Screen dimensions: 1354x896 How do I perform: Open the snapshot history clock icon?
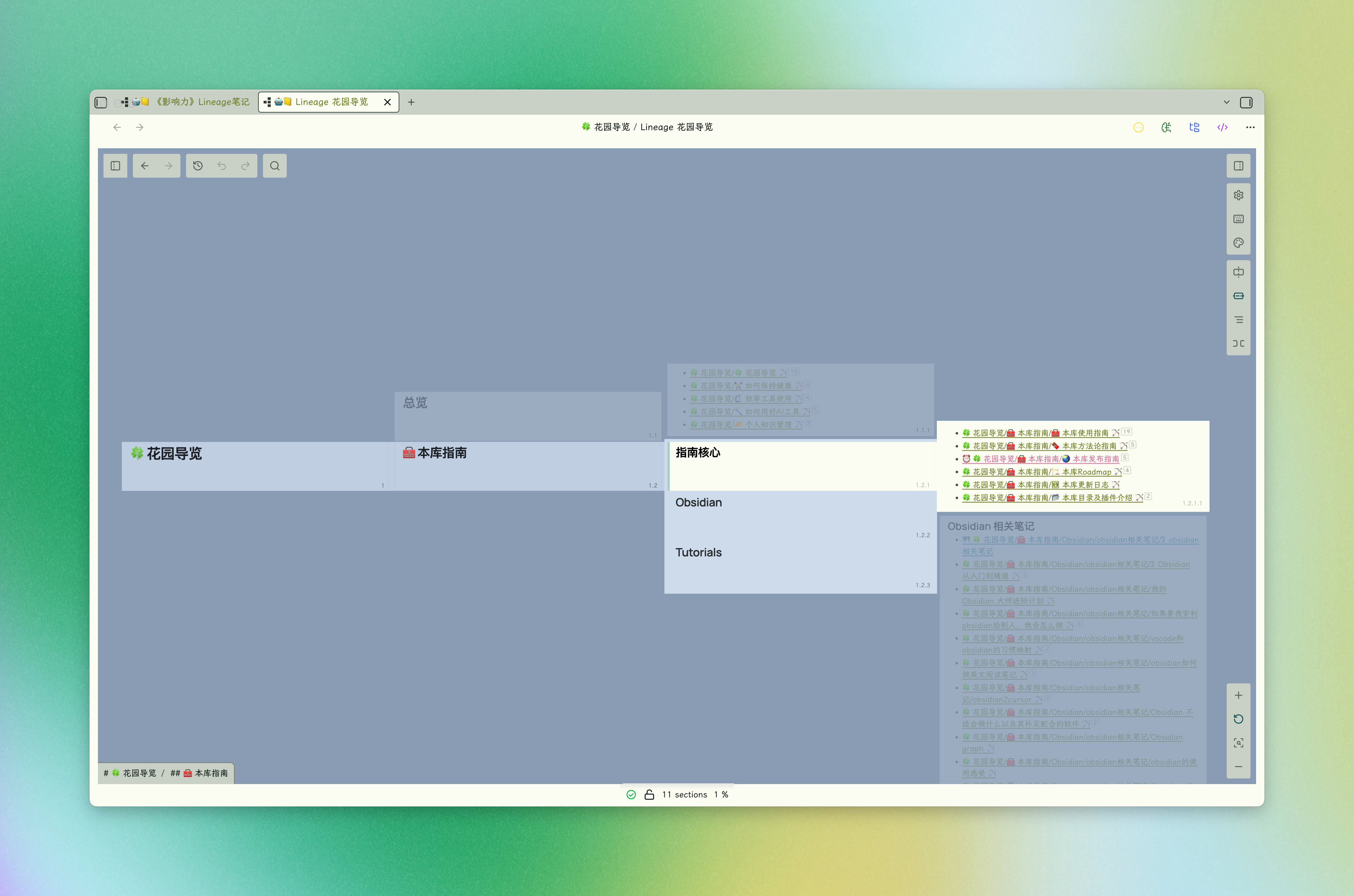point(198,166)
